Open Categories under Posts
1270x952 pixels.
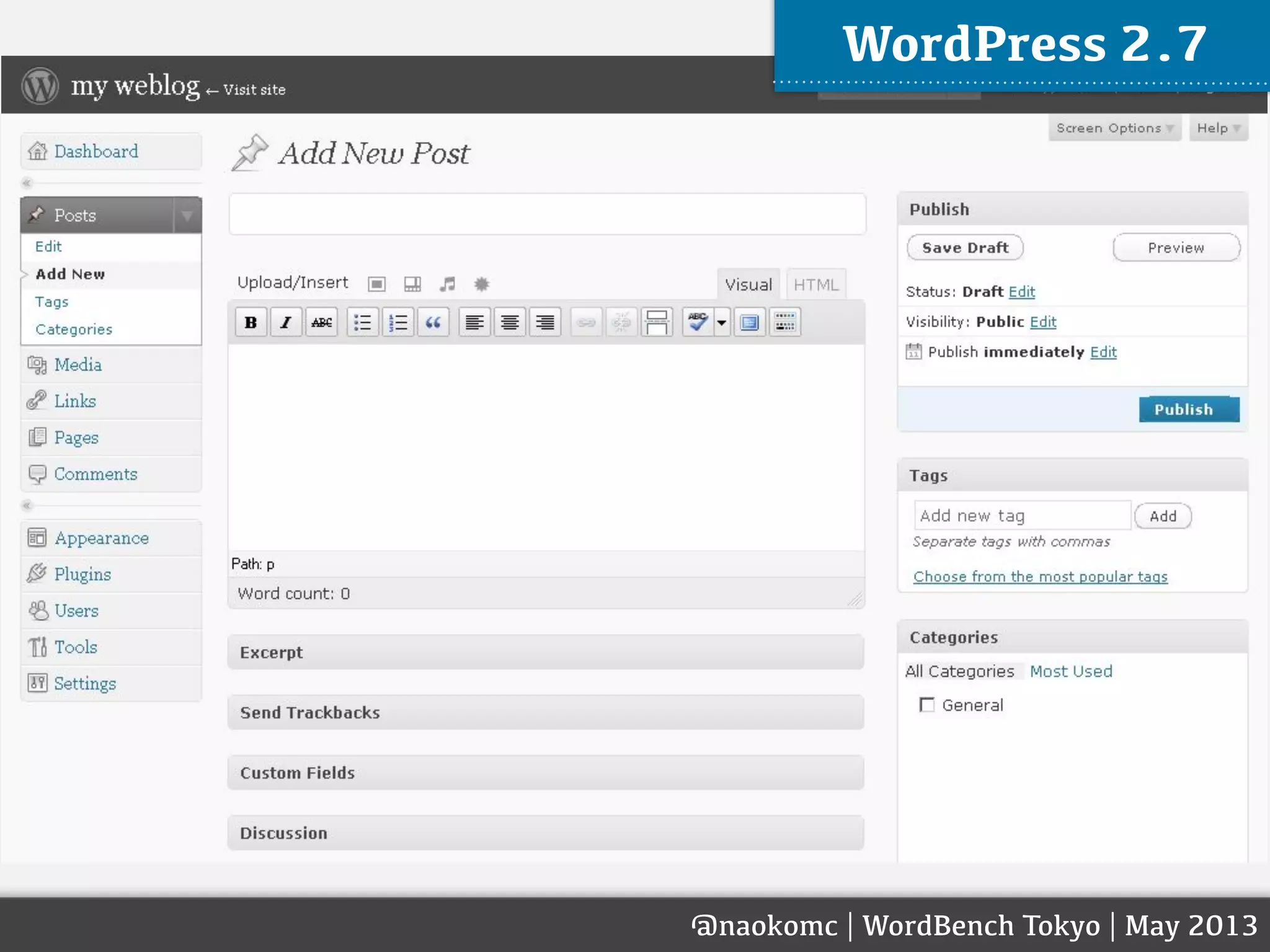[x=74, y=329]
